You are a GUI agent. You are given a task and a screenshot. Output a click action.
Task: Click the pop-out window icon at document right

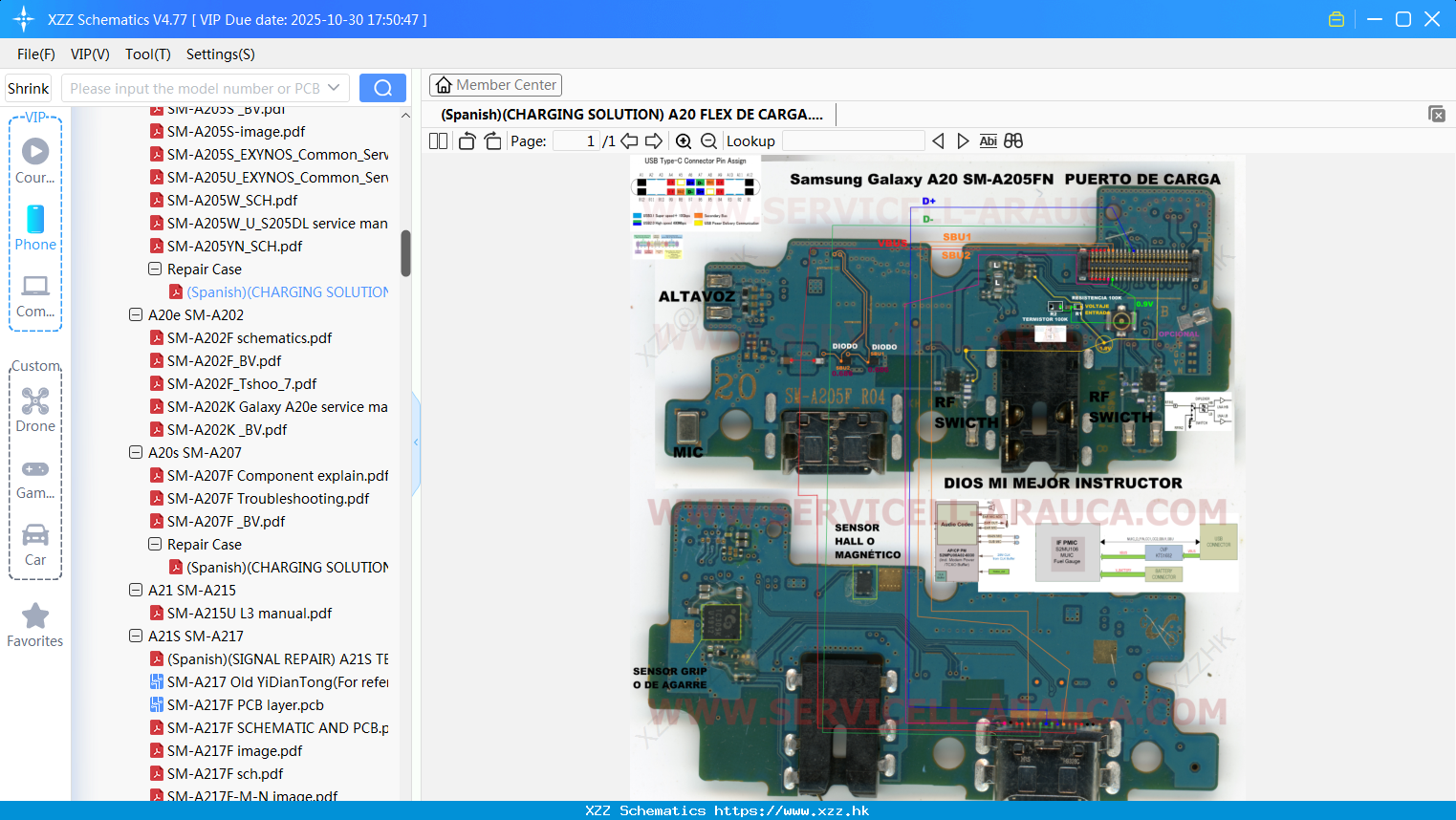coord(1437,114)
